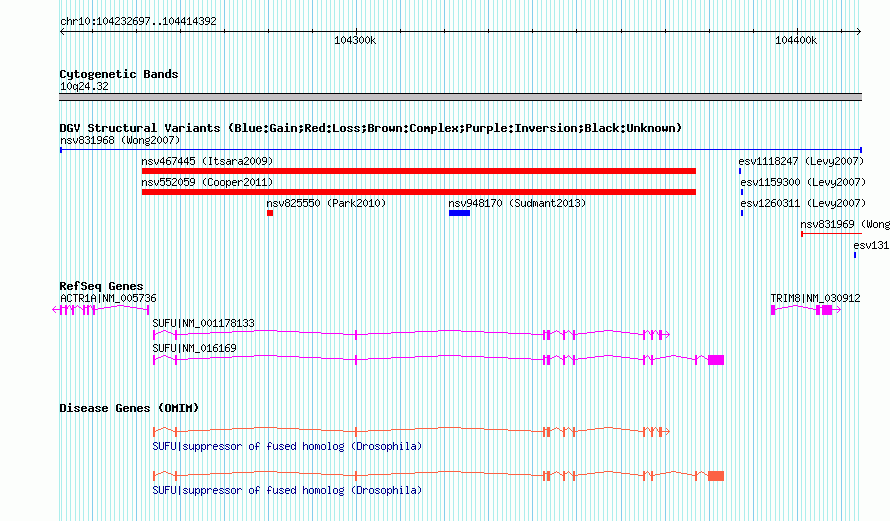Open ACTR1A|NM_005736 gene label
The height and width of the screenshot is (521, 890).
coord(108,298)
